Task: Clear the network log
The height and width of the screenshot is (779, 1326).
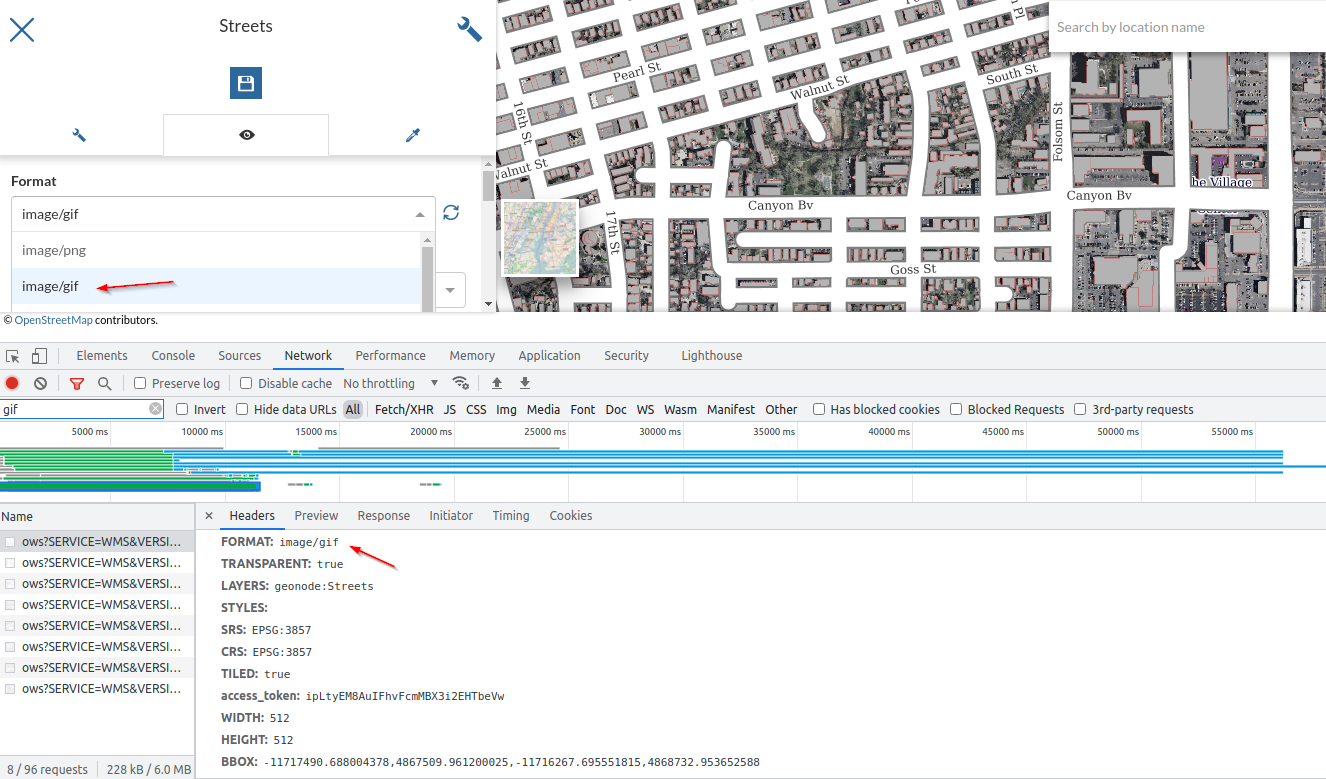Action: tap(40, 383)
